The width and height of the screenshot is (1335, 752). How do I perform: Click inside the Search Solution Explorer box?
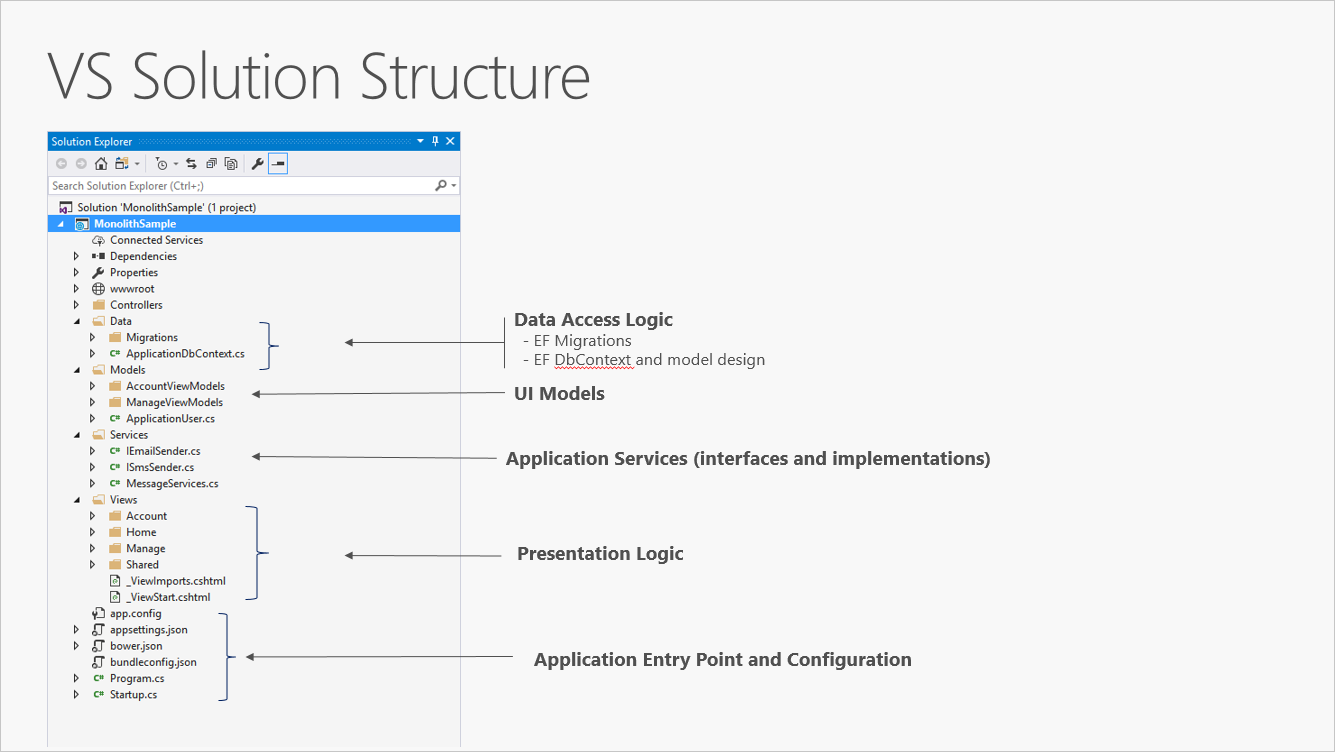coord(200,185)
